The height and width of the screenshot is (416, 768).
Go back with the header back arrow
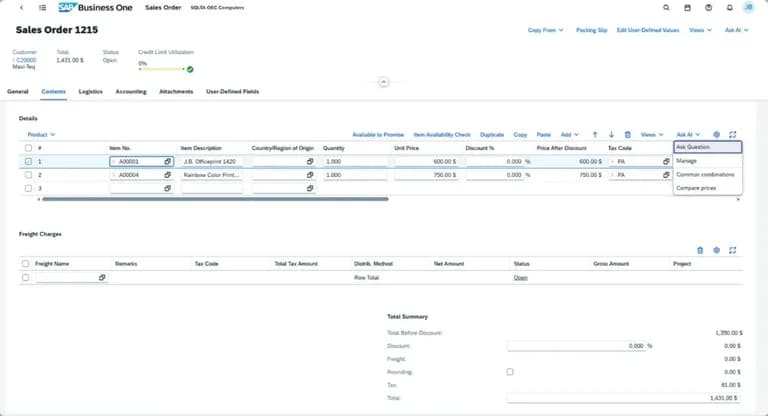(22, 8)
